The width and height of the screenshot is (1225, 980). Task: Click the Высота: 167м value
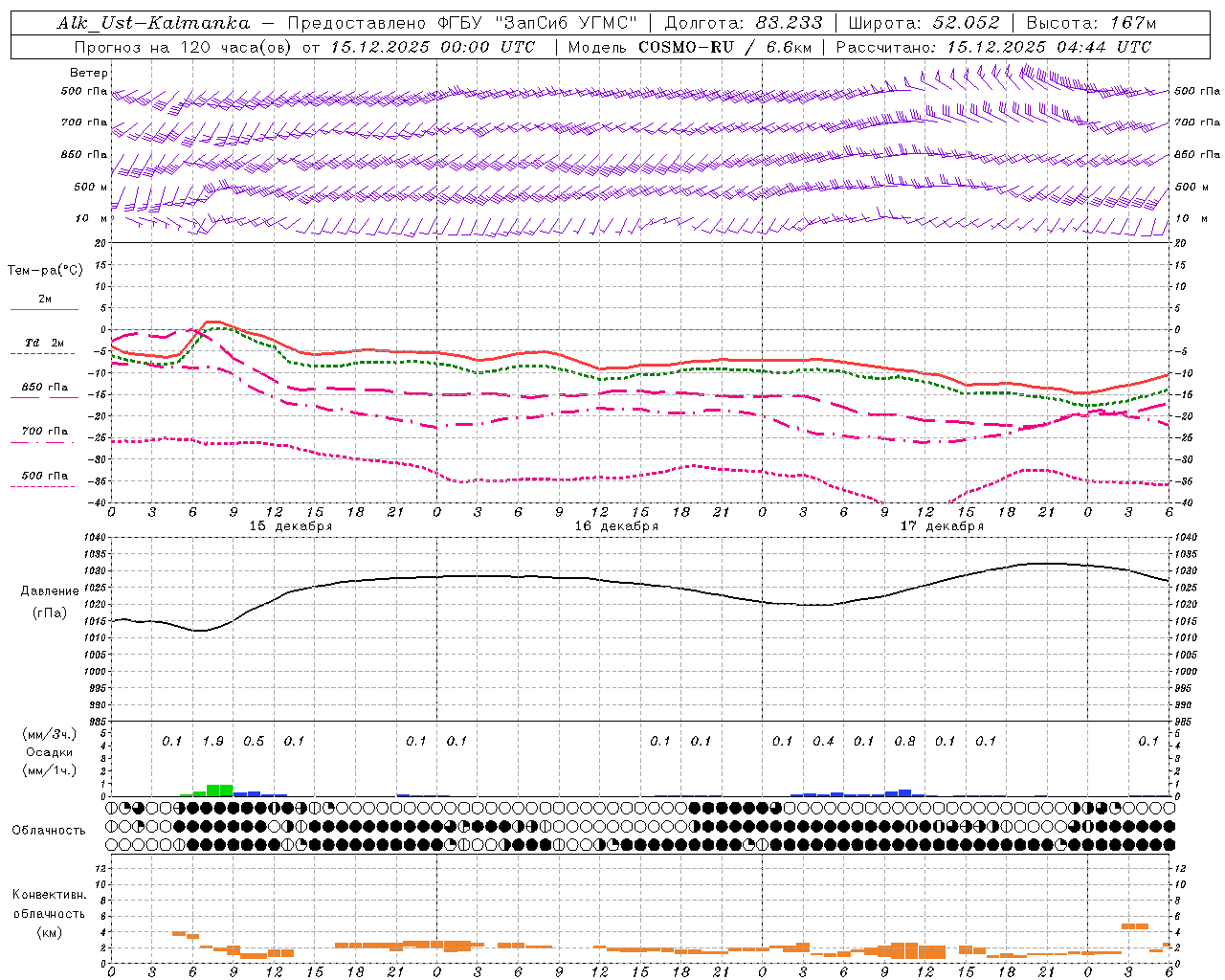1091,23
